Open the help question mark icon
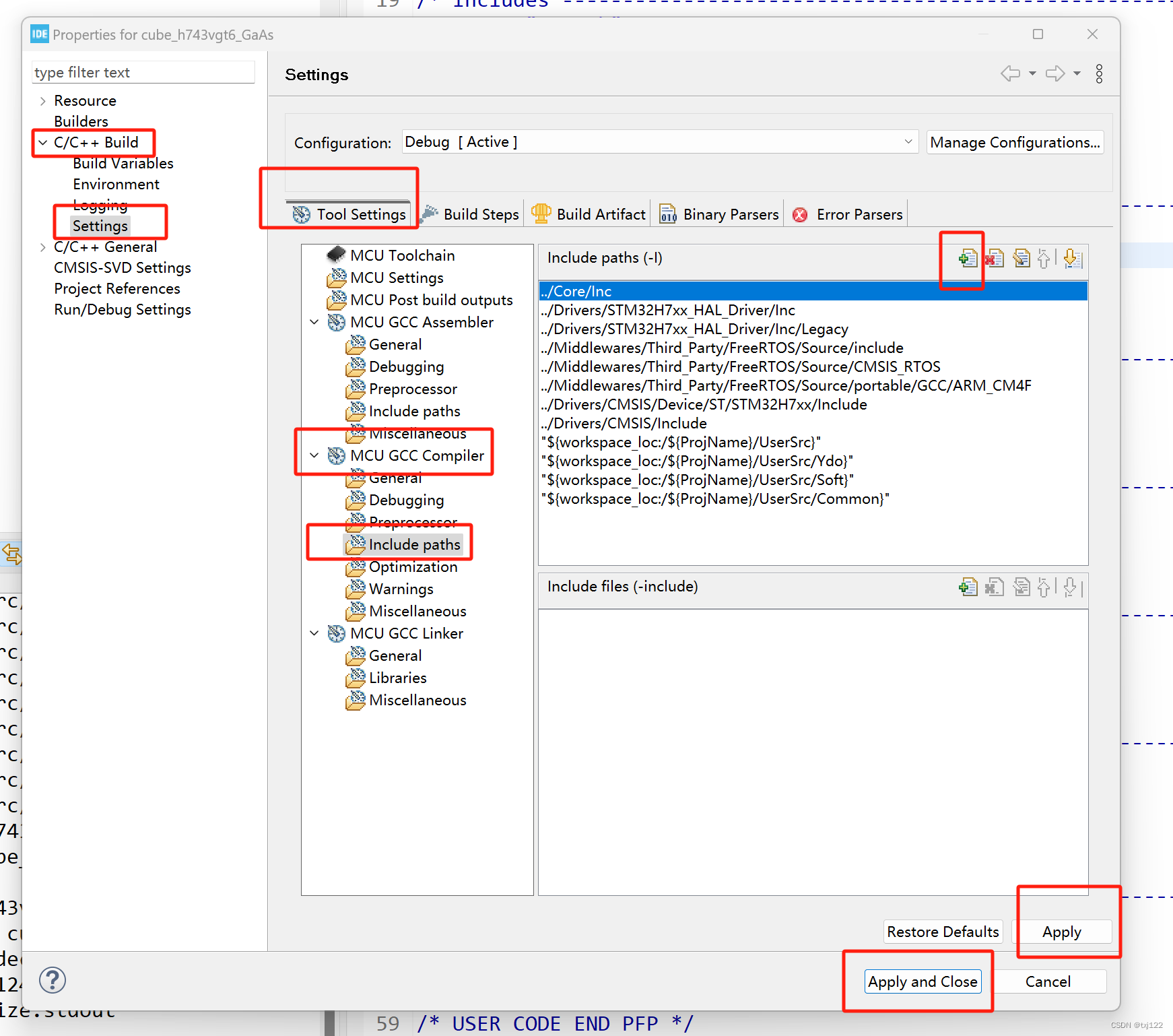The height and width of the screenshot is (1036, 1173). point(52,980)
